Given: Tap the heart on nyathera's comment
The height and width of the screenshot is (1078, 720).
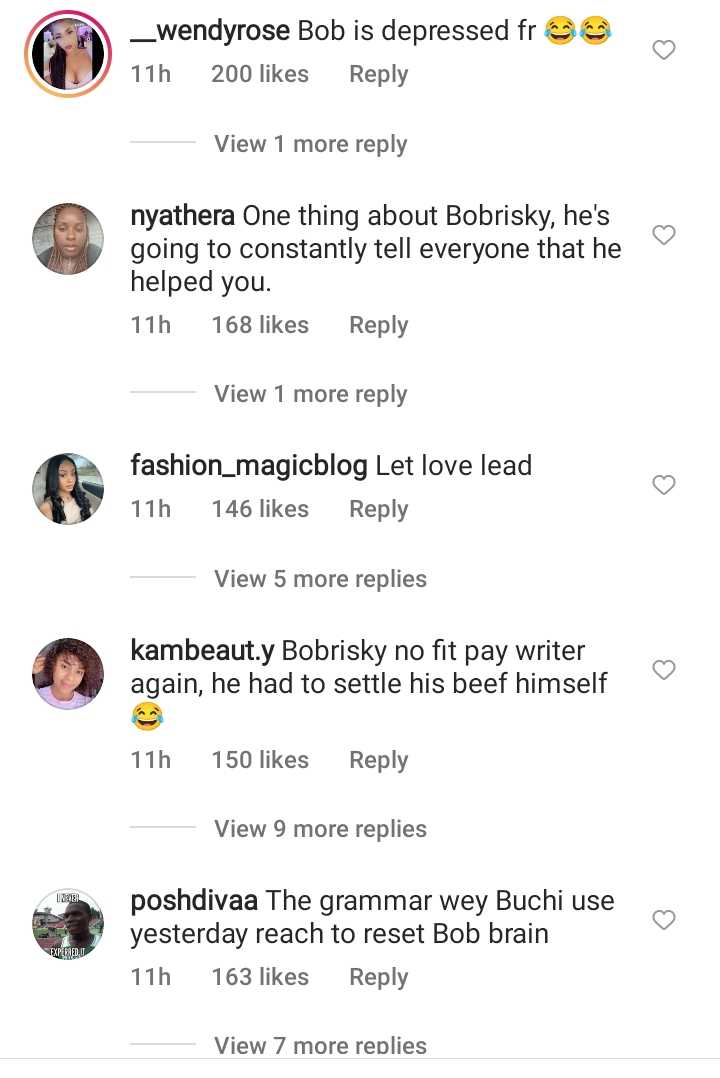Looking at the screenshot, I should (664, 235).
